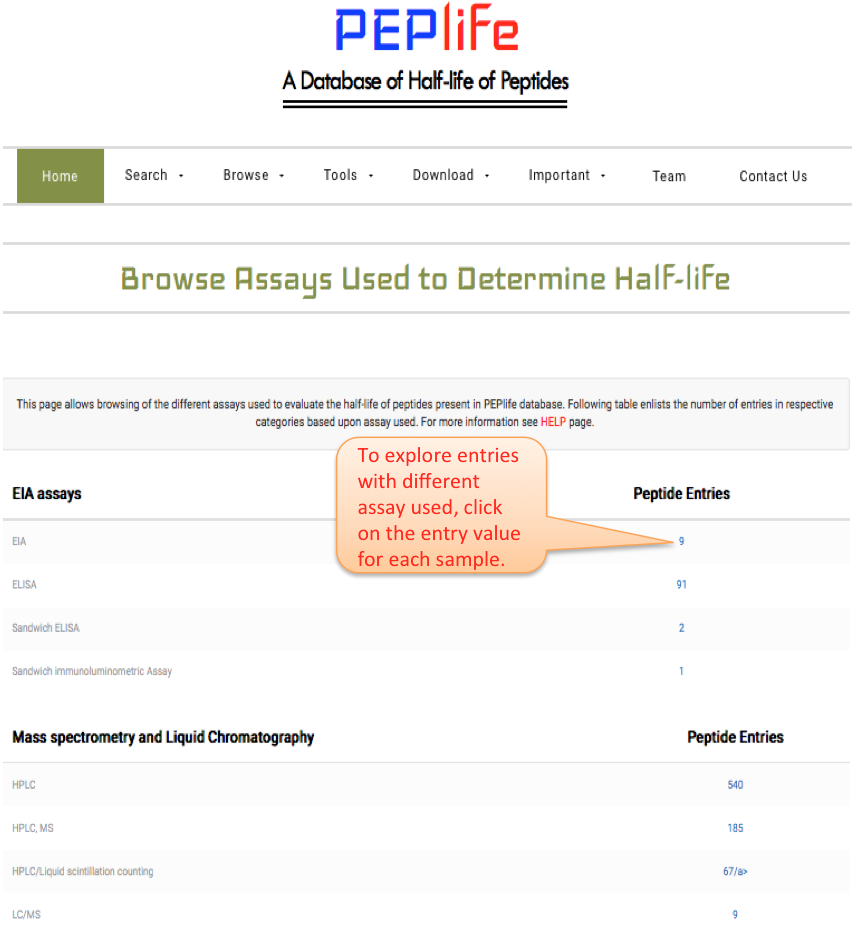This screenshot has width=855, height=927.
Task: Go to the Team page
Action: [x=669, y=176]
